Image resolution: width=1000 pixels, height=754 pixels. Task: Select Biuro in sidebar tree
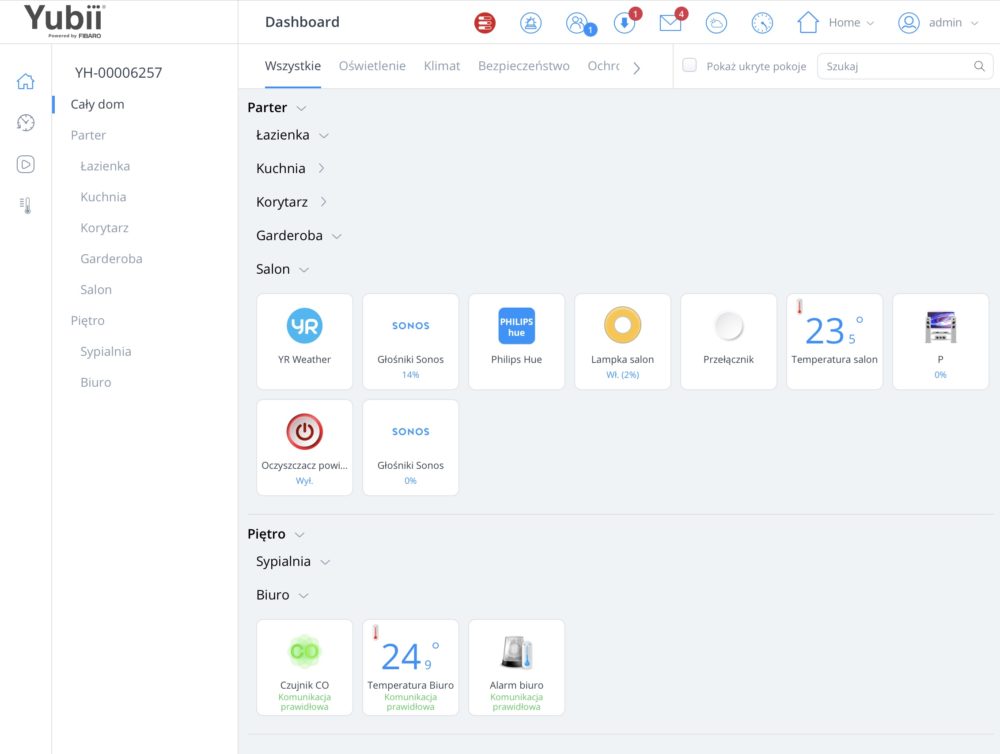[96, 383]
